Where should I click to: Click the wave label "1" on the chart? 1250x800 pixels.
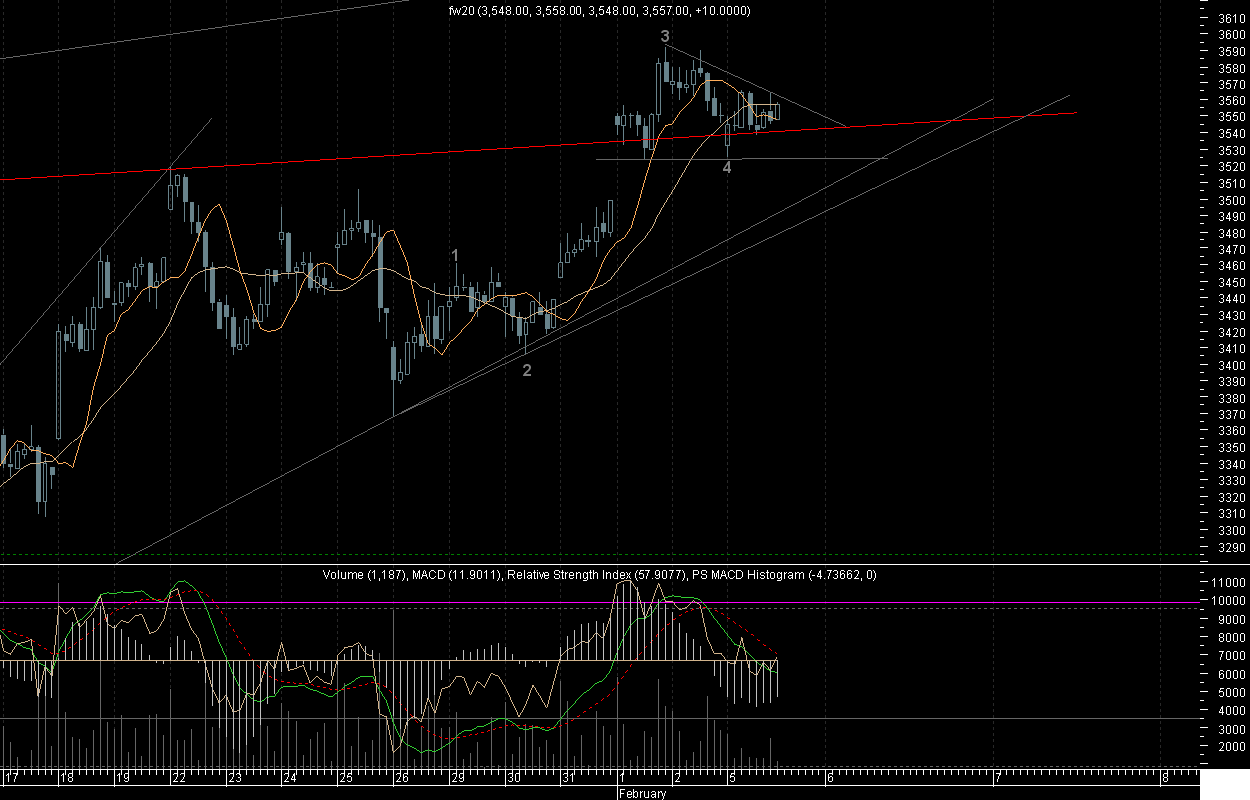coord(455,256)
